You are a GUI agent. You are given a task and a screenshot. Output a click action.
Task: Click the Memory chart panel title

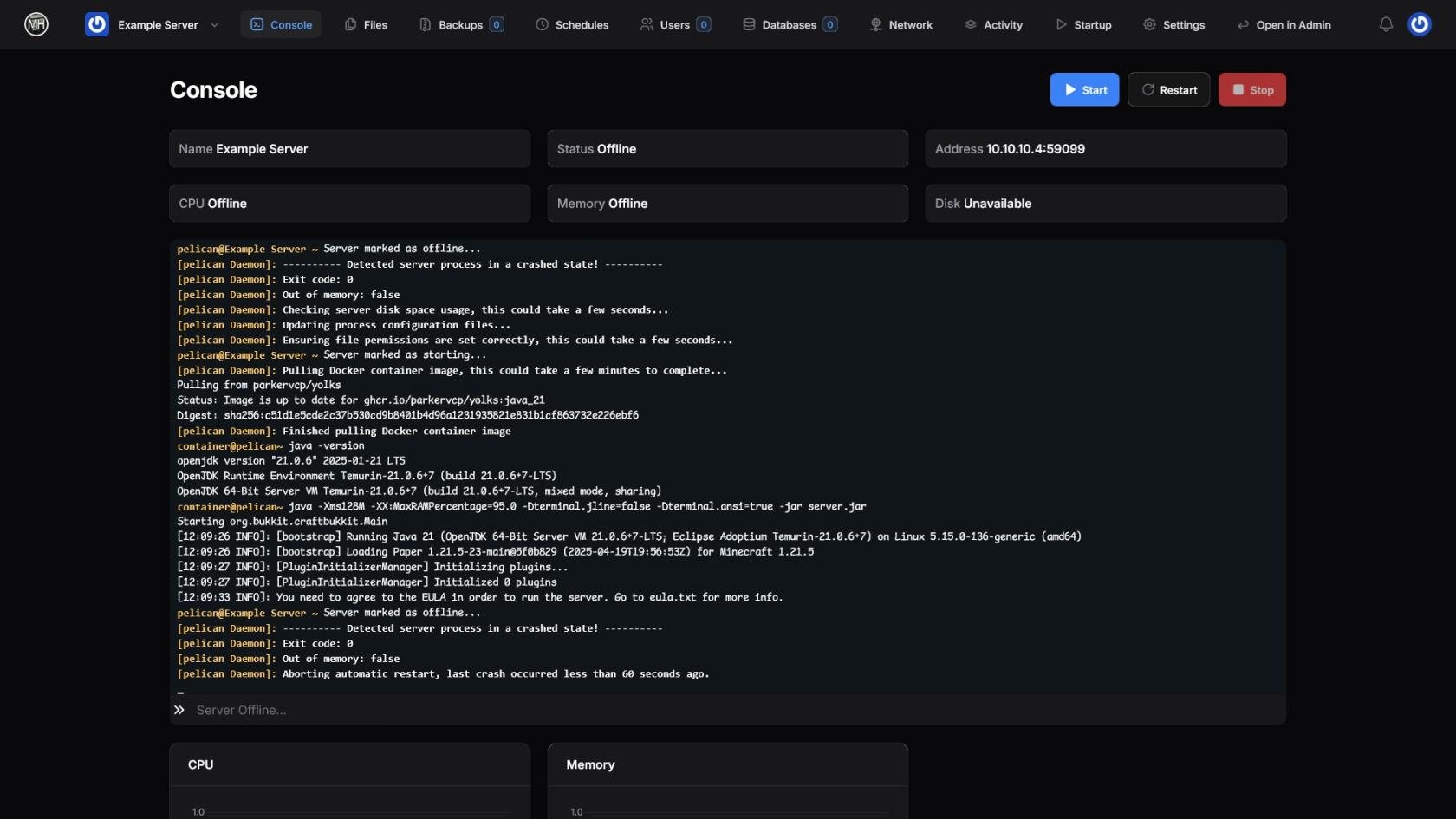click(x=590, y=764)
